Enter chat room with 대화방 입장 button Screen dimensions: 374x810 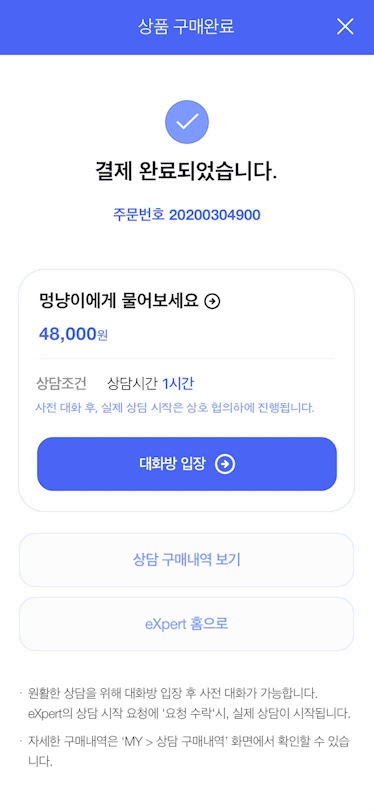pos(187,464)
